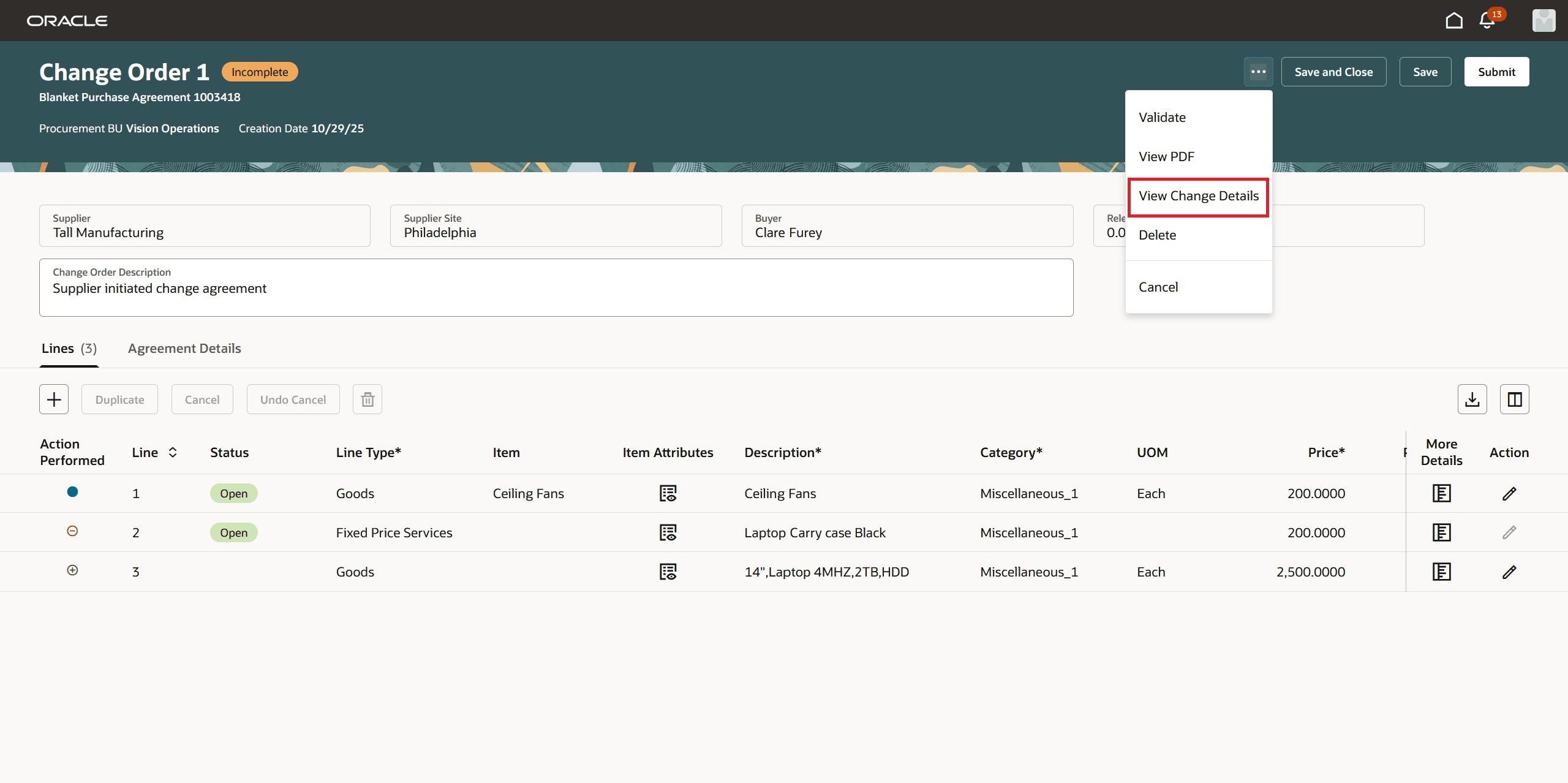Click the Submit button
1568x783 pixels.
pyautogui.click(x=1496, y=71)
